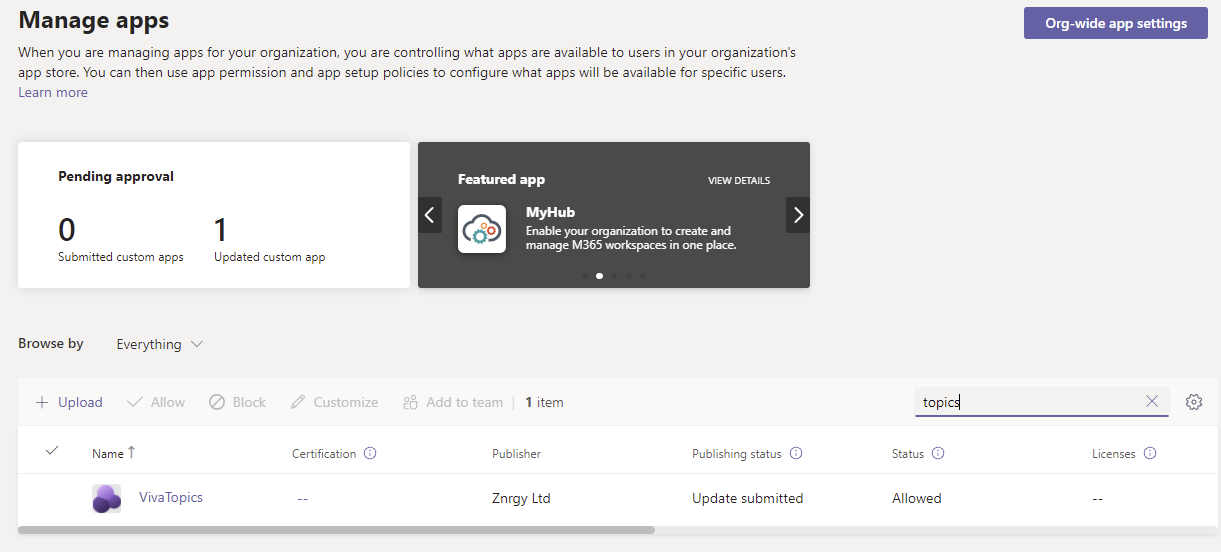1221x552 pixels.
Task: Advance to next featured app with right arrow
Action: (x=798, y=215)
